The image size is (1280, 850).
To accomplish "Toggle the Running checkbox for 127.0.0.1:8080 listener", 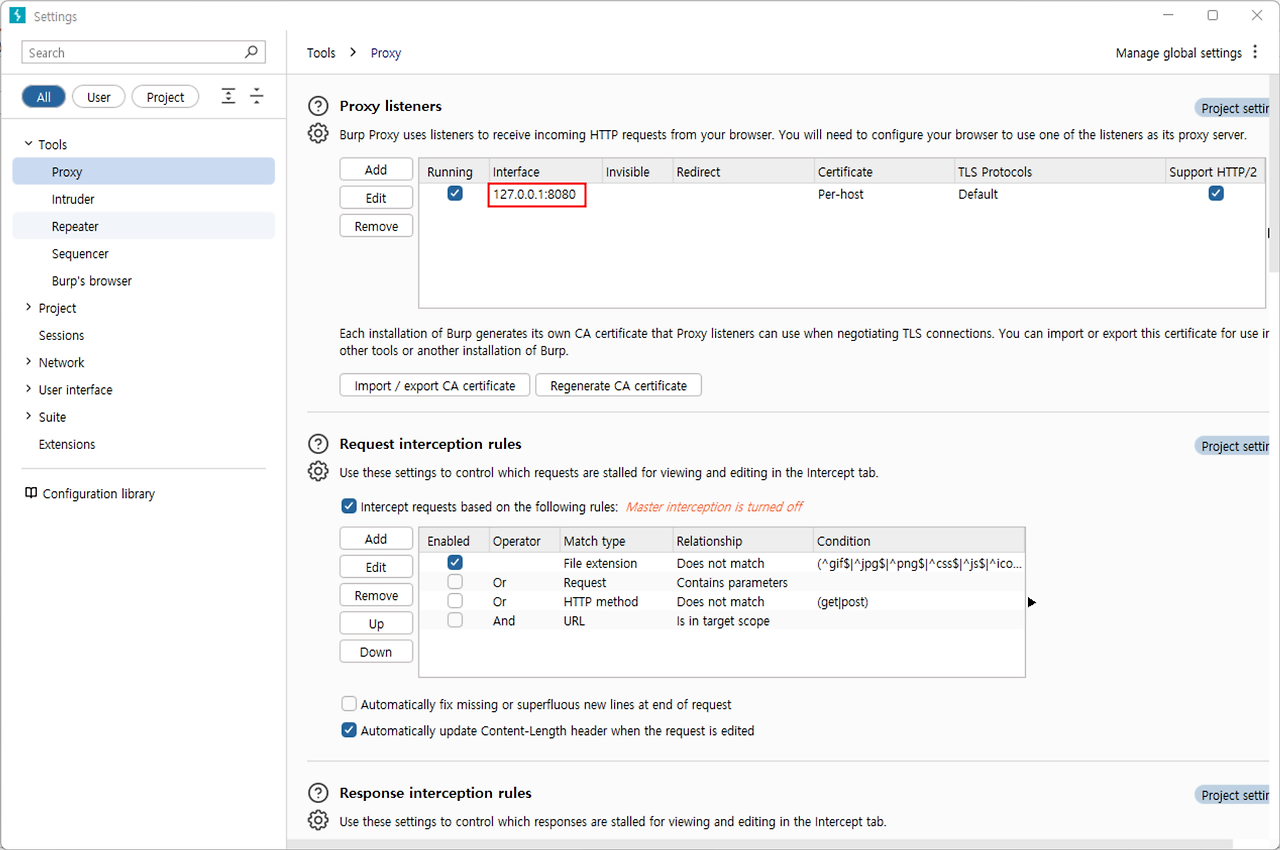I will point(455,194).
